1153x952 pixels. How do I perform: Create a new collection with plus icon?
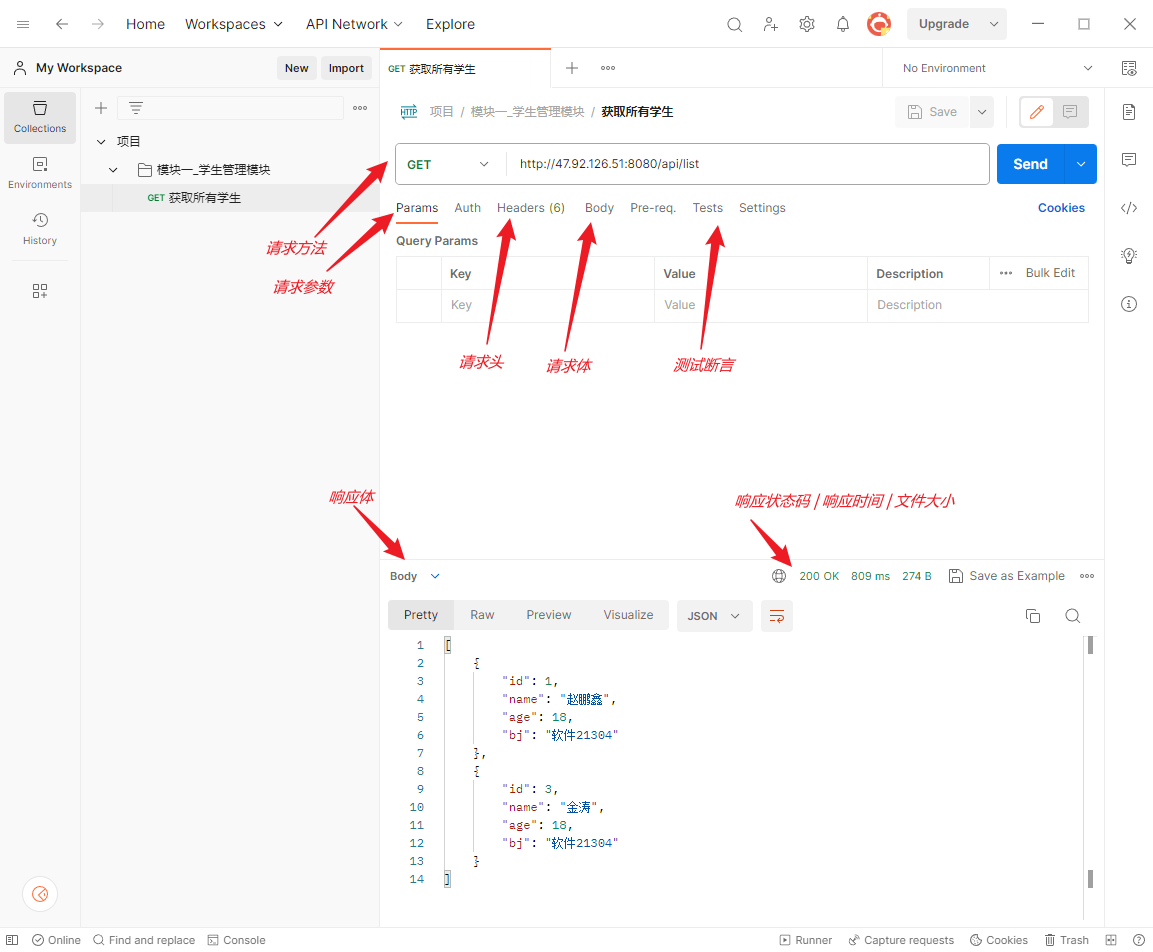coord(101,108)
